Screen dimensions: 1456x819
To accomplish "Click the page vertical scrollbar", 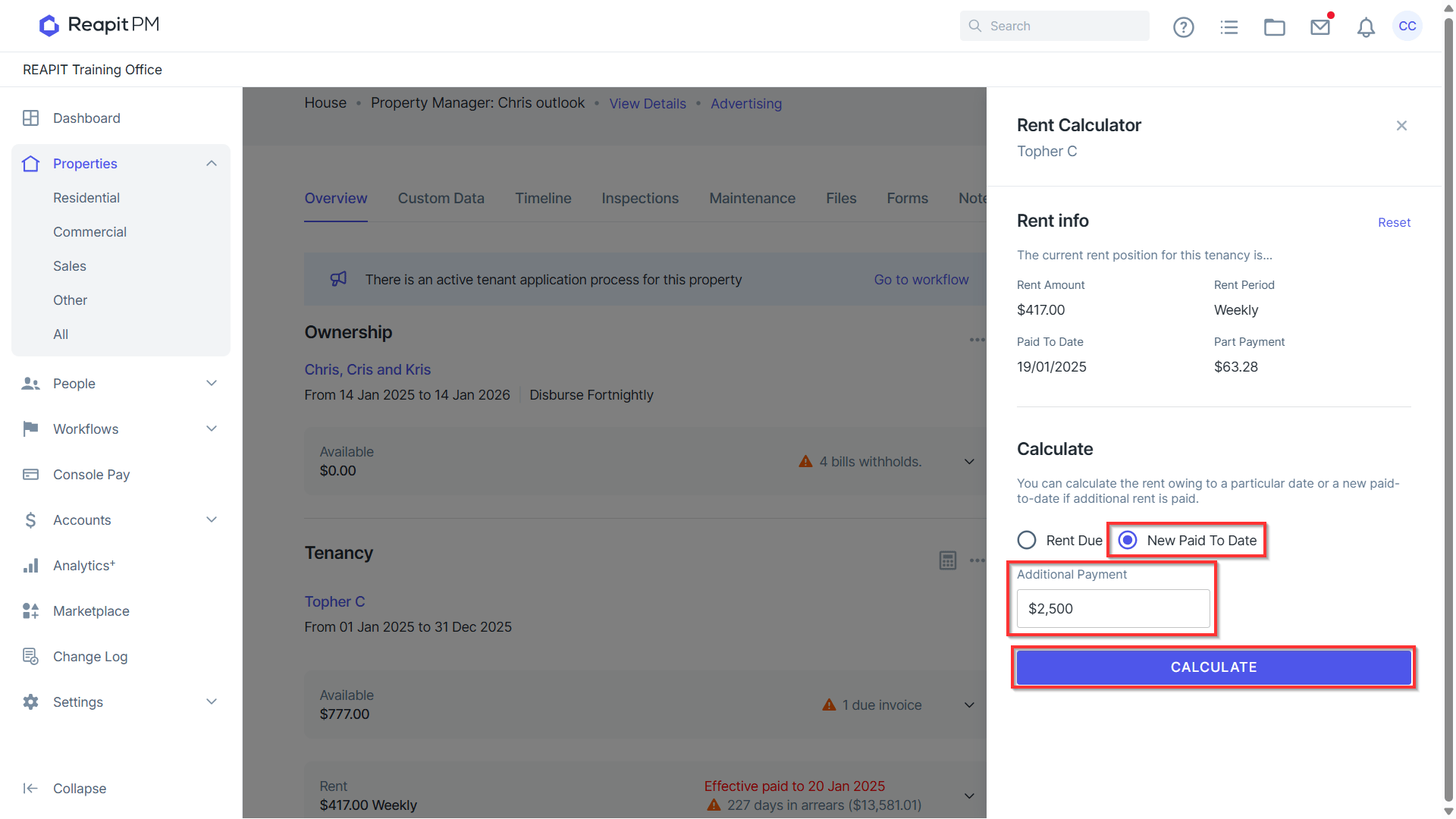I will tap(1448, 409).
